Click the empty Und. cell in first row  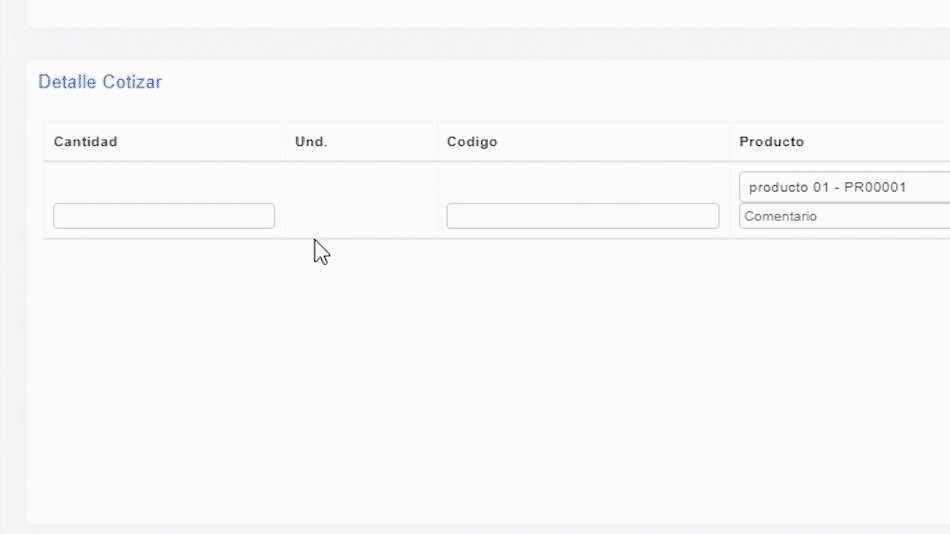361,200
